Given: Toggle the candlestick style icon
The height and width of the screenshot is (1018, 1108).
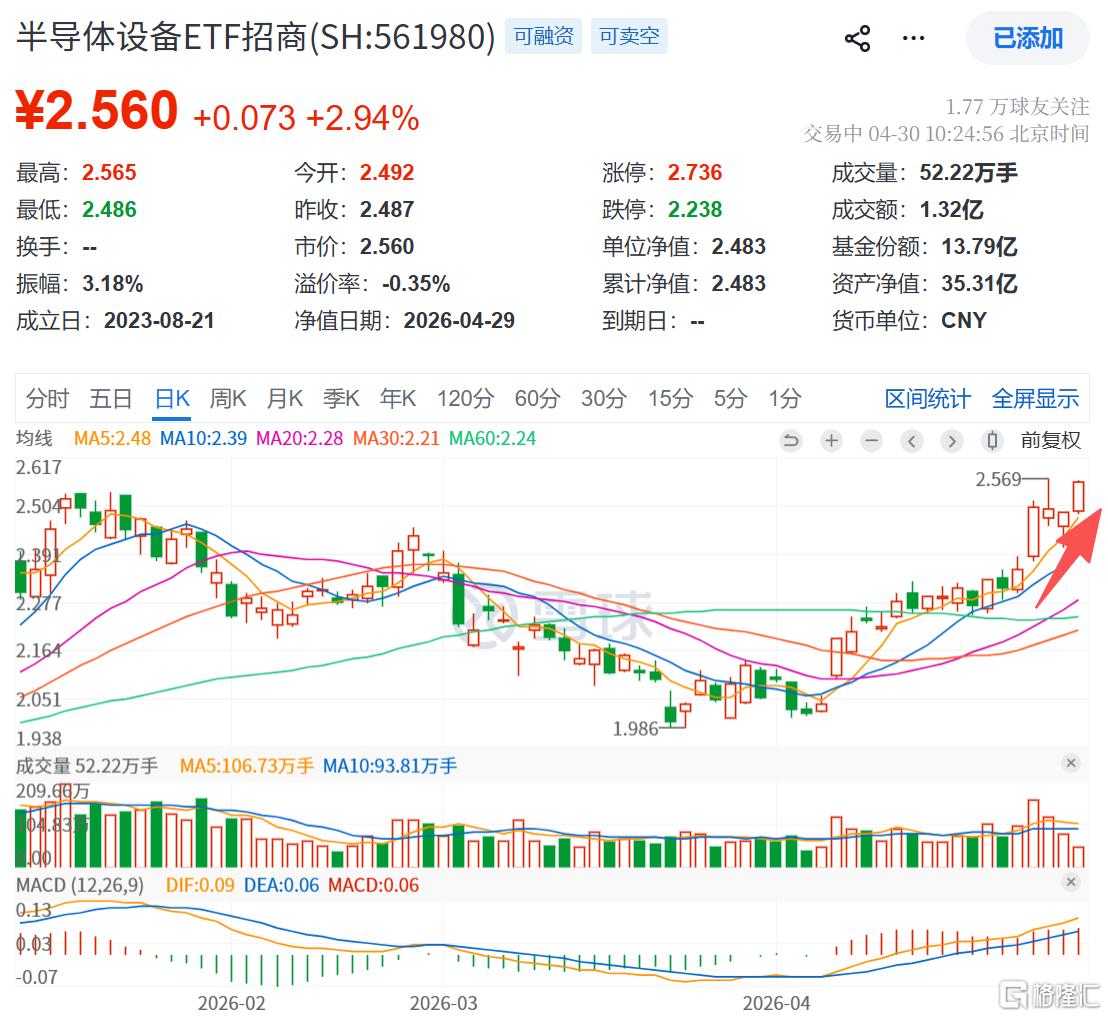Looking at the screenshot, I should pos(992,442).
